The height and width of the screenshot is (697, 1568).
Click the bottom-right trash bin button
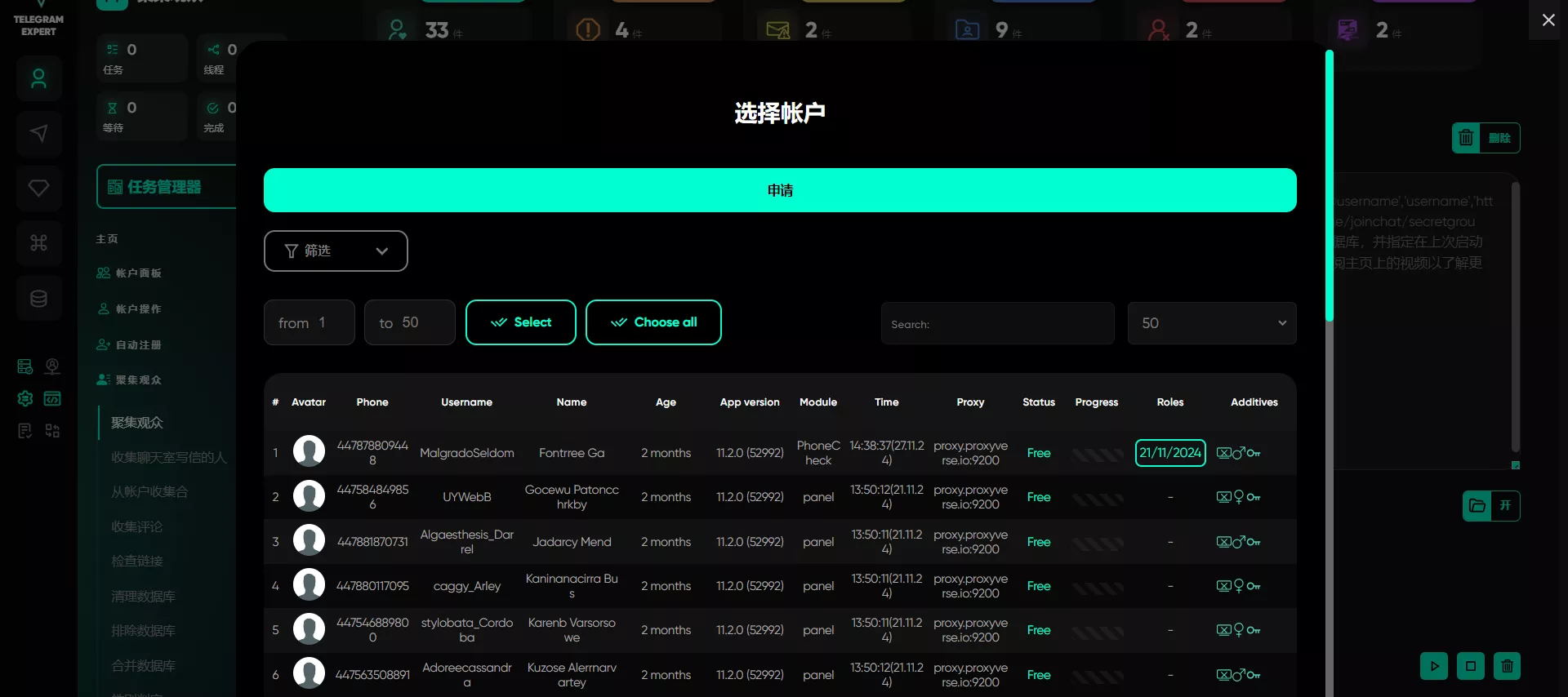pyautogui.click(x=1507, y=666)
